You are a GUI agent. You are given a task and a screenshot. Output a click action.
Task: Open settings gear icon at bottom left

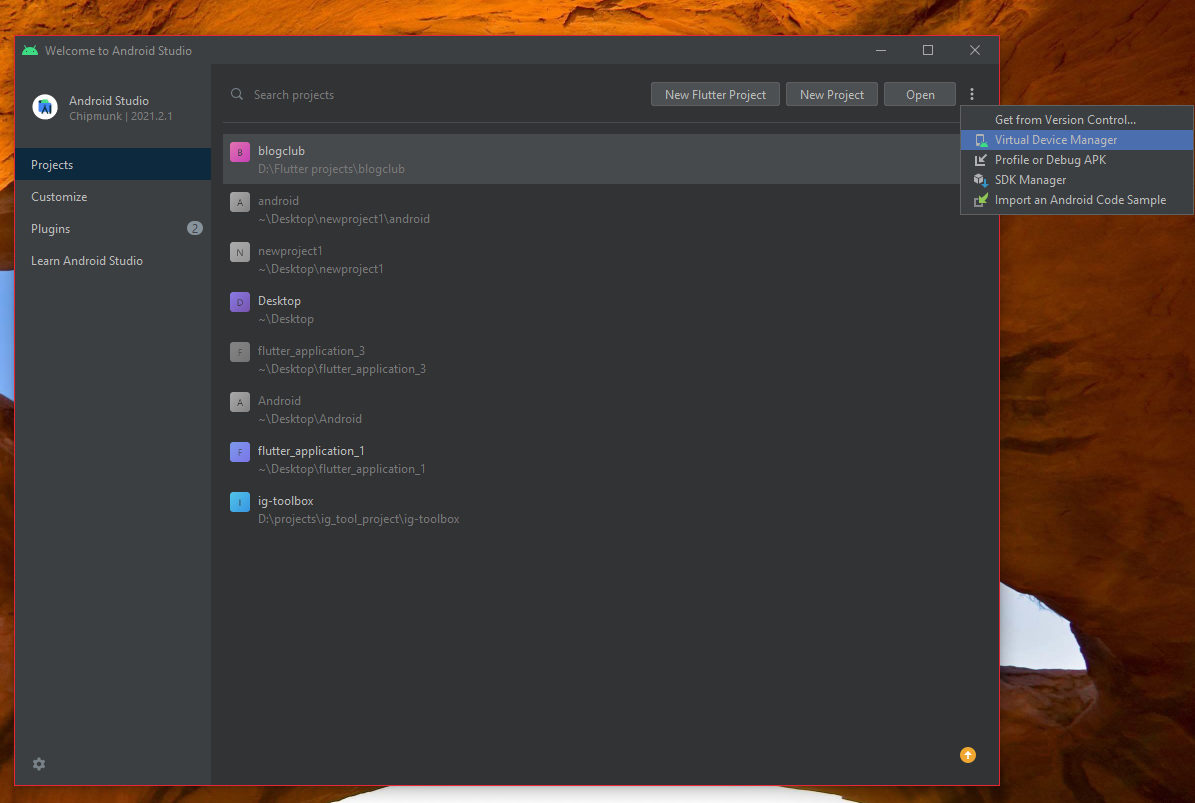tap(39, 763)
